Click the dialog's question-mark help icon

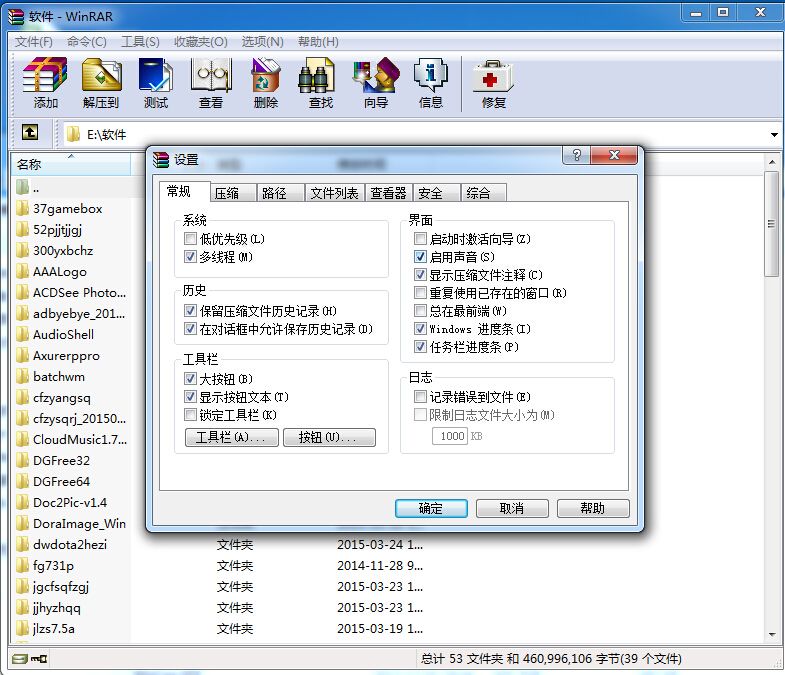[x=577, y=155]
